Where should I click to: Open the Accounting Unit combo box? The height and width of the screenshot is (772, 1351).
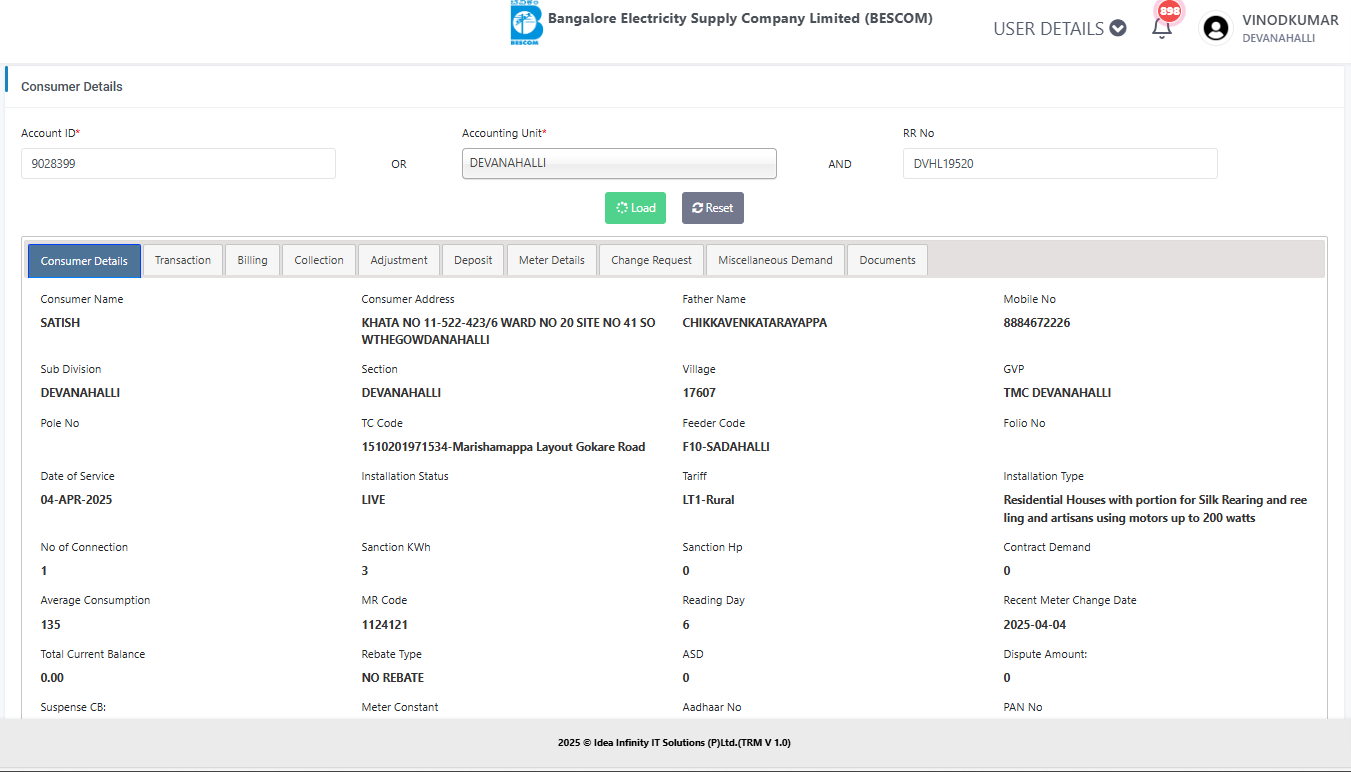click(x=619, y=163)
